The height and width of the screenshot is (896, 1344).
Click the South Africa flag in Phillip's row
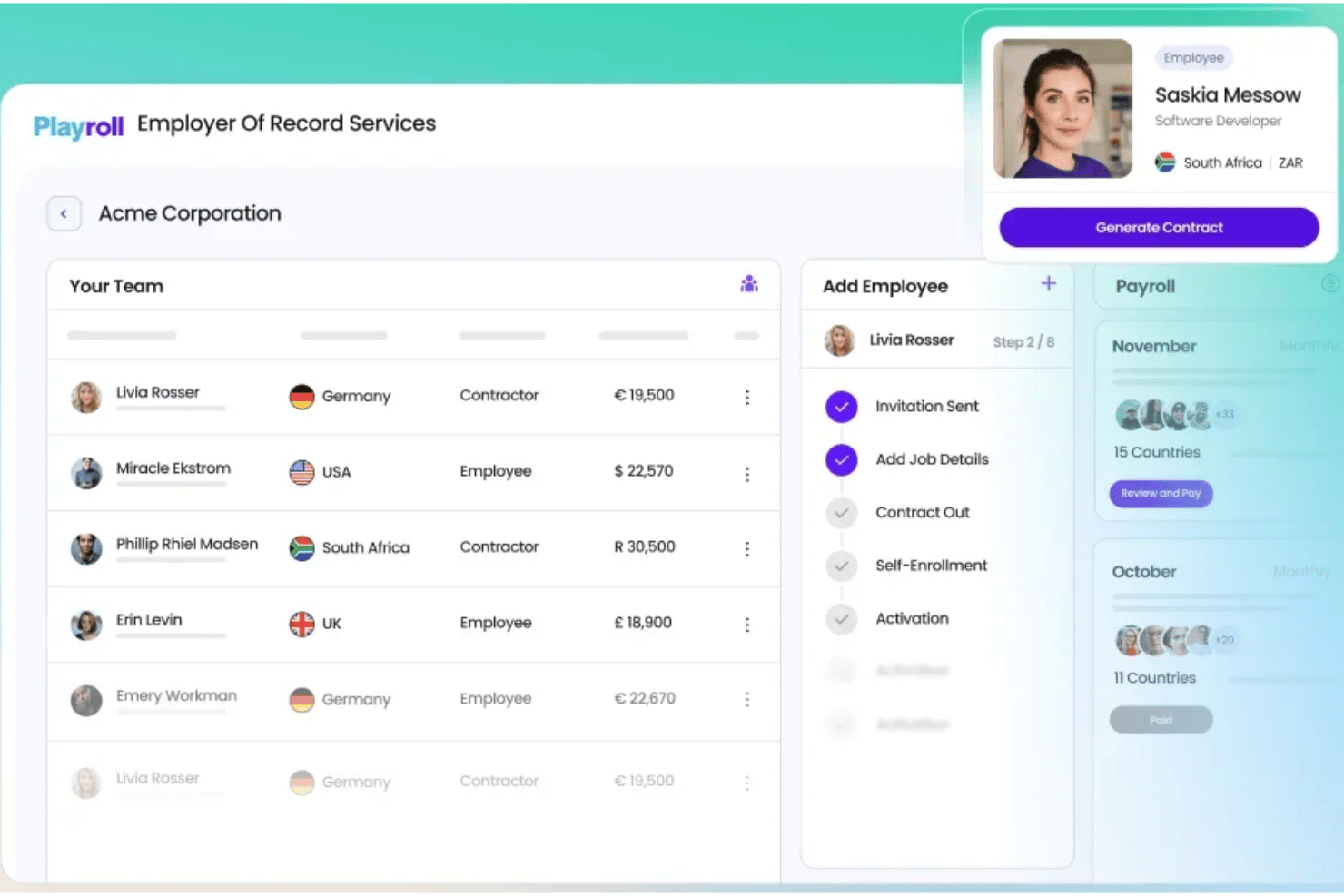coord(301,548)
